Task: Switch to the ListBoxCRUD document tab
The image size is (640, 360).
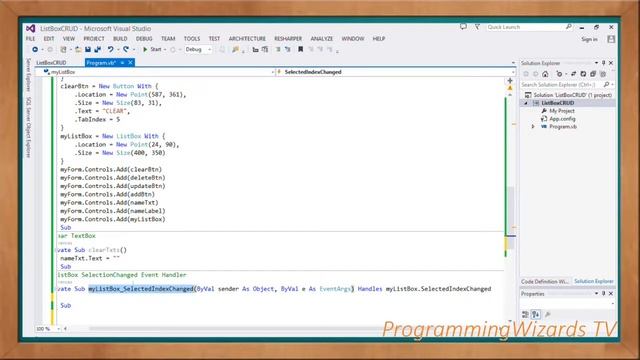Action: 51,63
